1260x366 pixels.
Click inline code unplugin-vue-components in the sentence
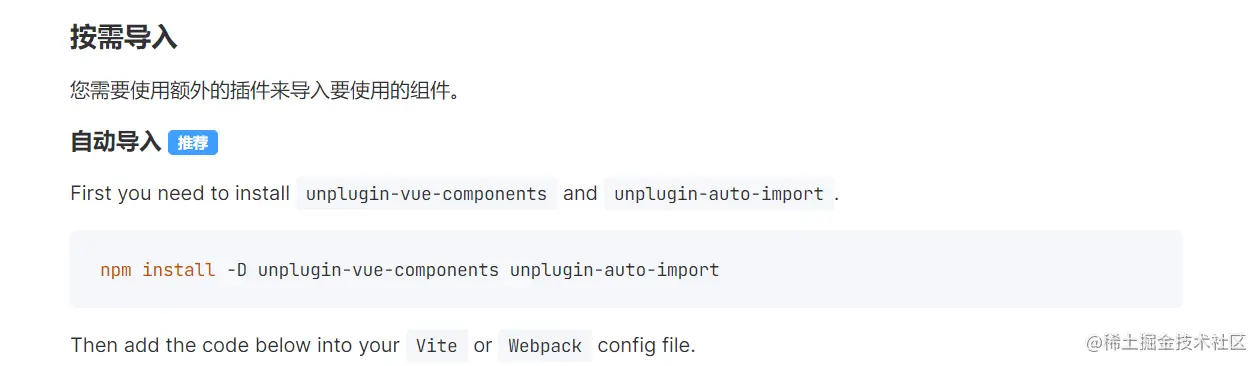click(427, 194)
